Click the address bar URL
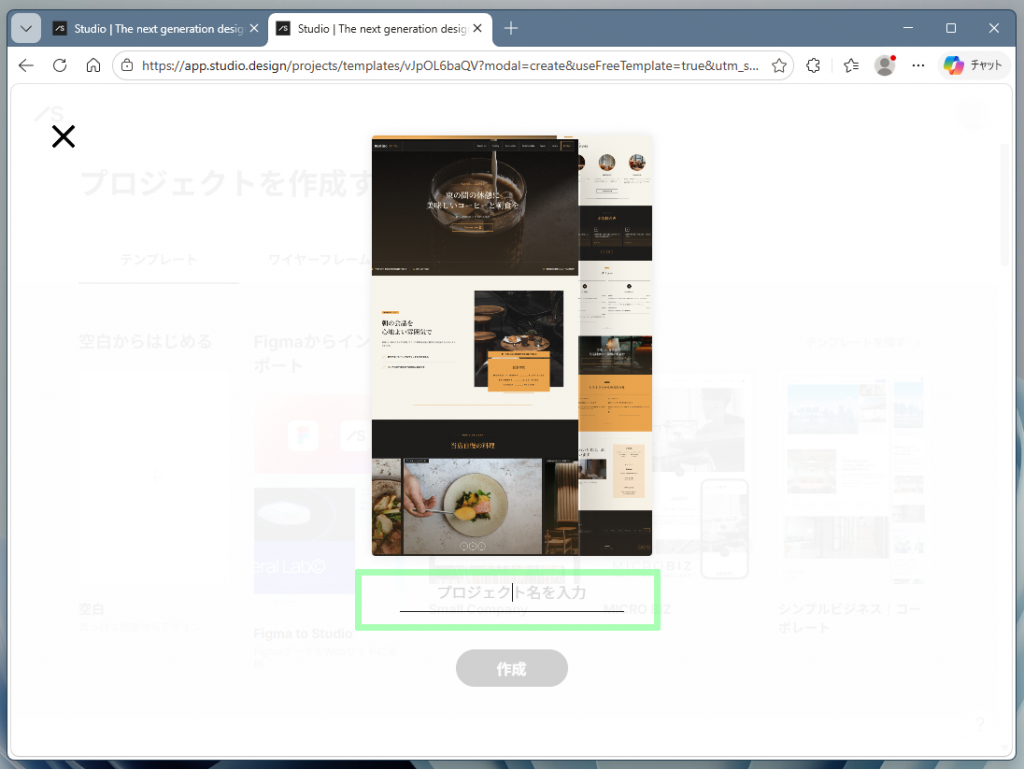 450,65
